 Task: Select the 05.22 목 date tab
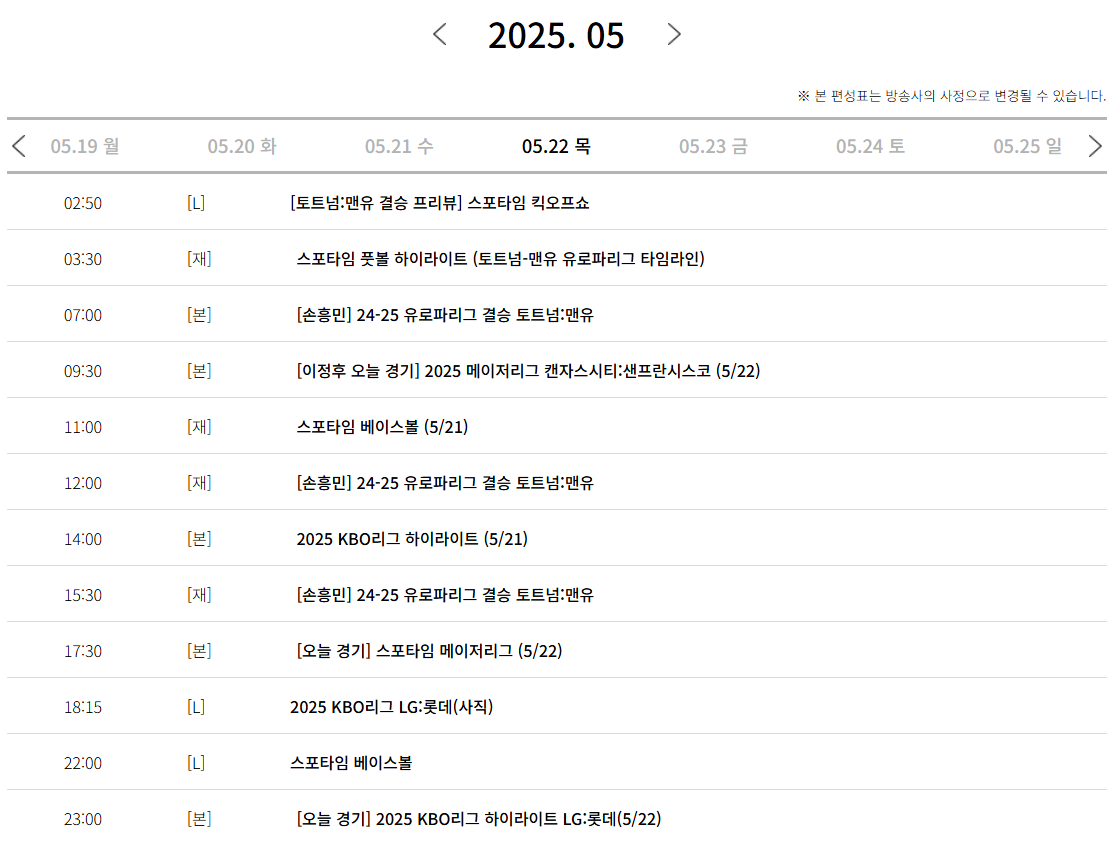tap(556, 146)
